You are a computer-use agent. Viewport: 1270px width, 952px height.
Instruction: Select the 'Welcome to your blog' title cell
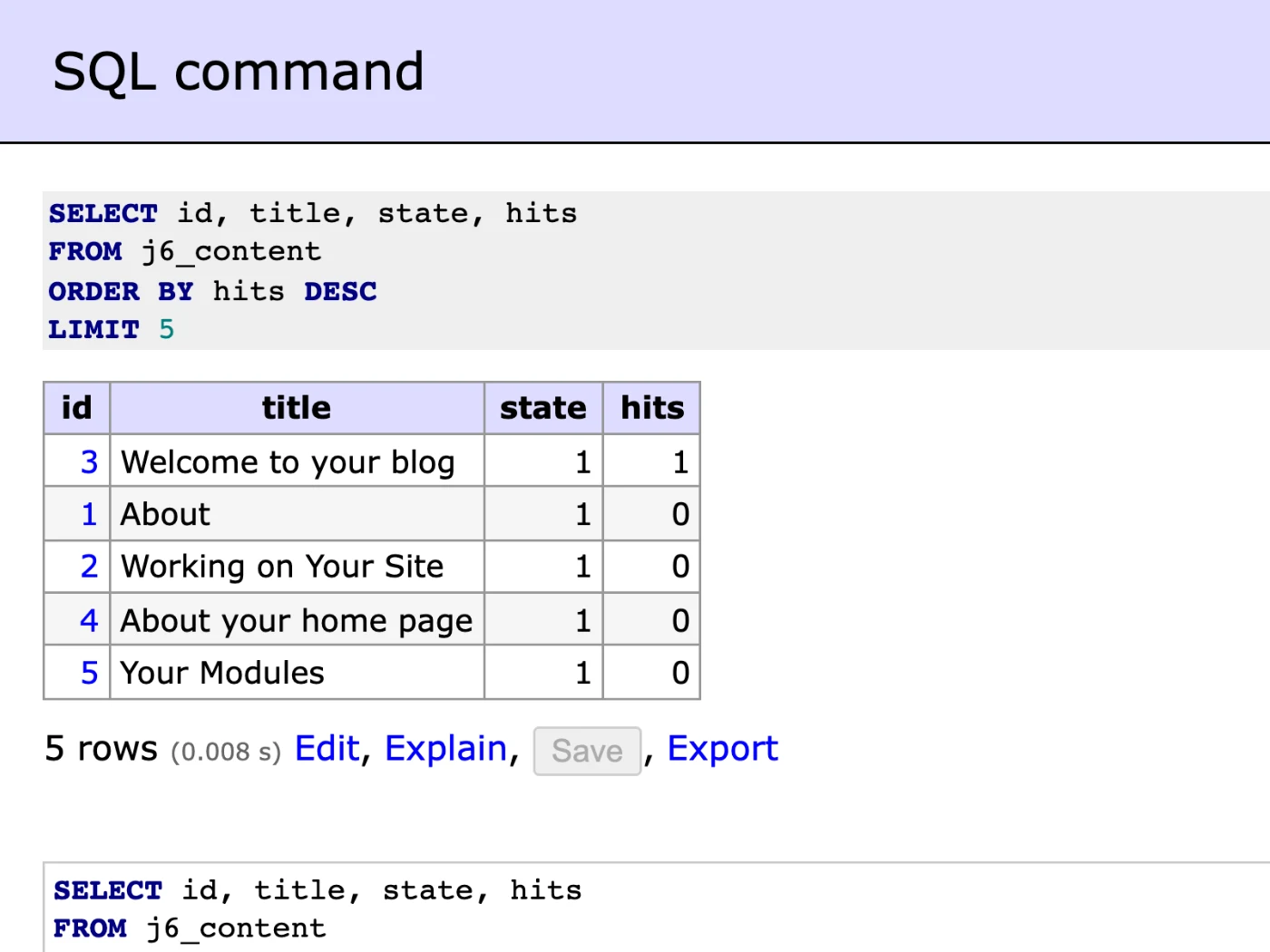tap(297, 461)
